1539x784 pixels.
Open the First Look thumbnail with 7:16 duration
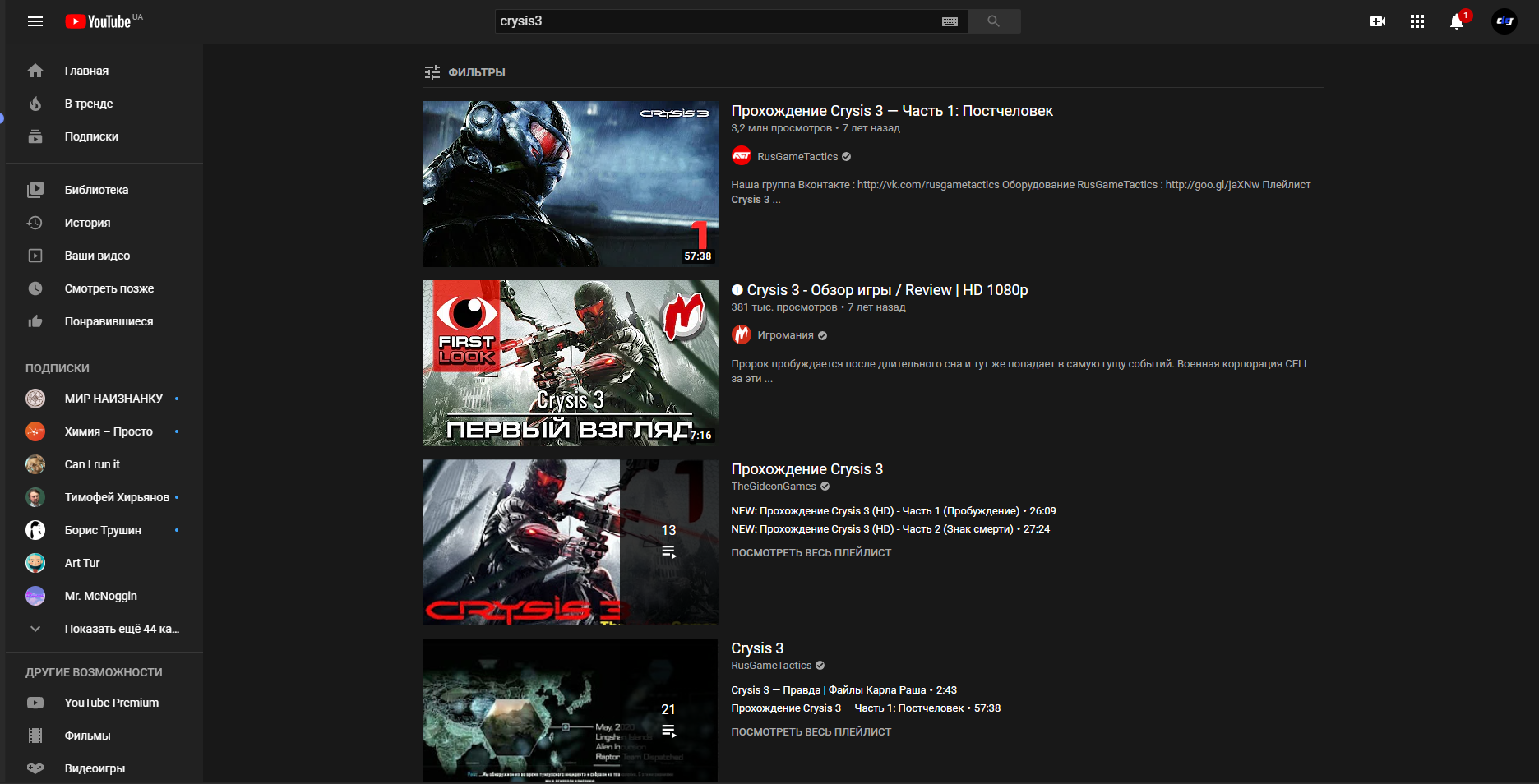tap(571, 363)
